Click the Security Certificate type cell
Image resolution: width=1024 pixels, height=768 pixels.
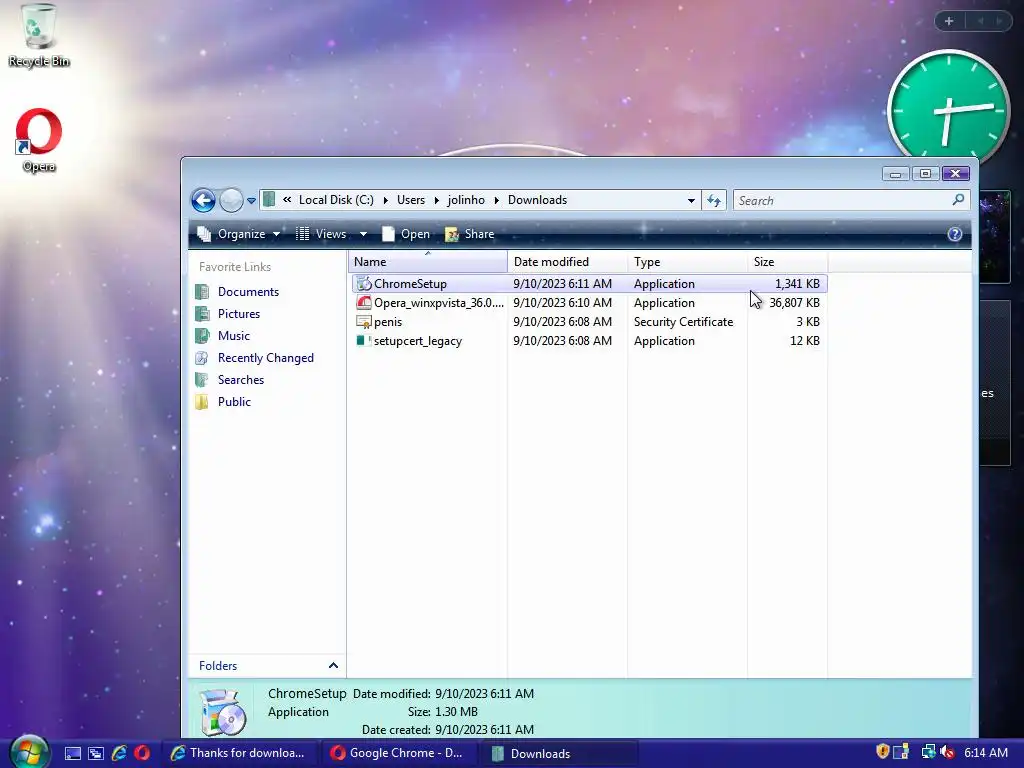point(683,321)
